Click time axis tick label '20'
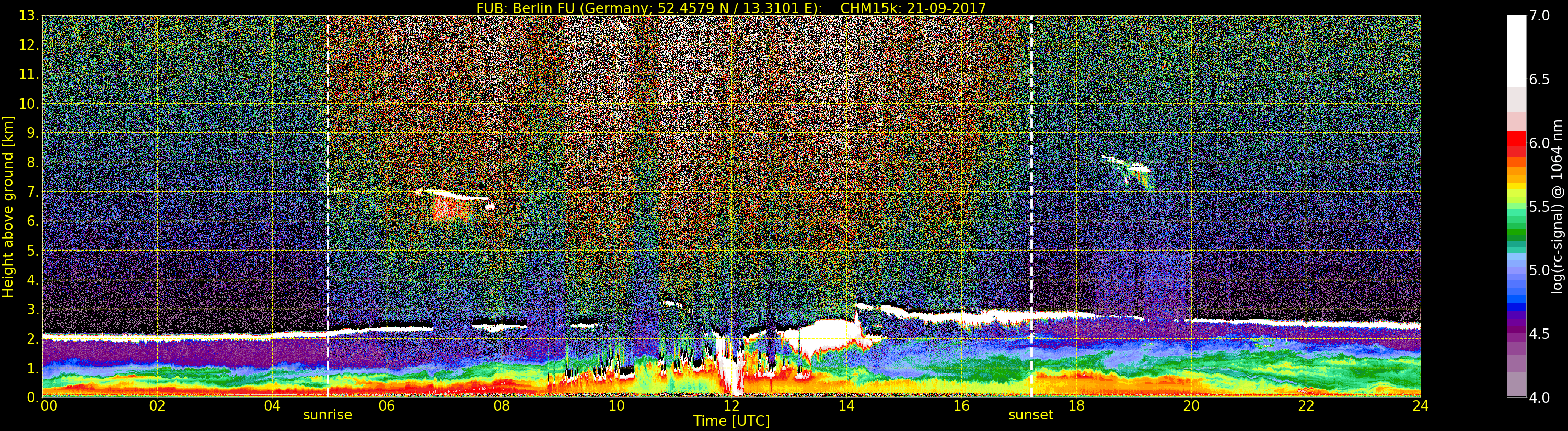The width and height of the screenshot is (1568, 431). (x=1191, y=405)
